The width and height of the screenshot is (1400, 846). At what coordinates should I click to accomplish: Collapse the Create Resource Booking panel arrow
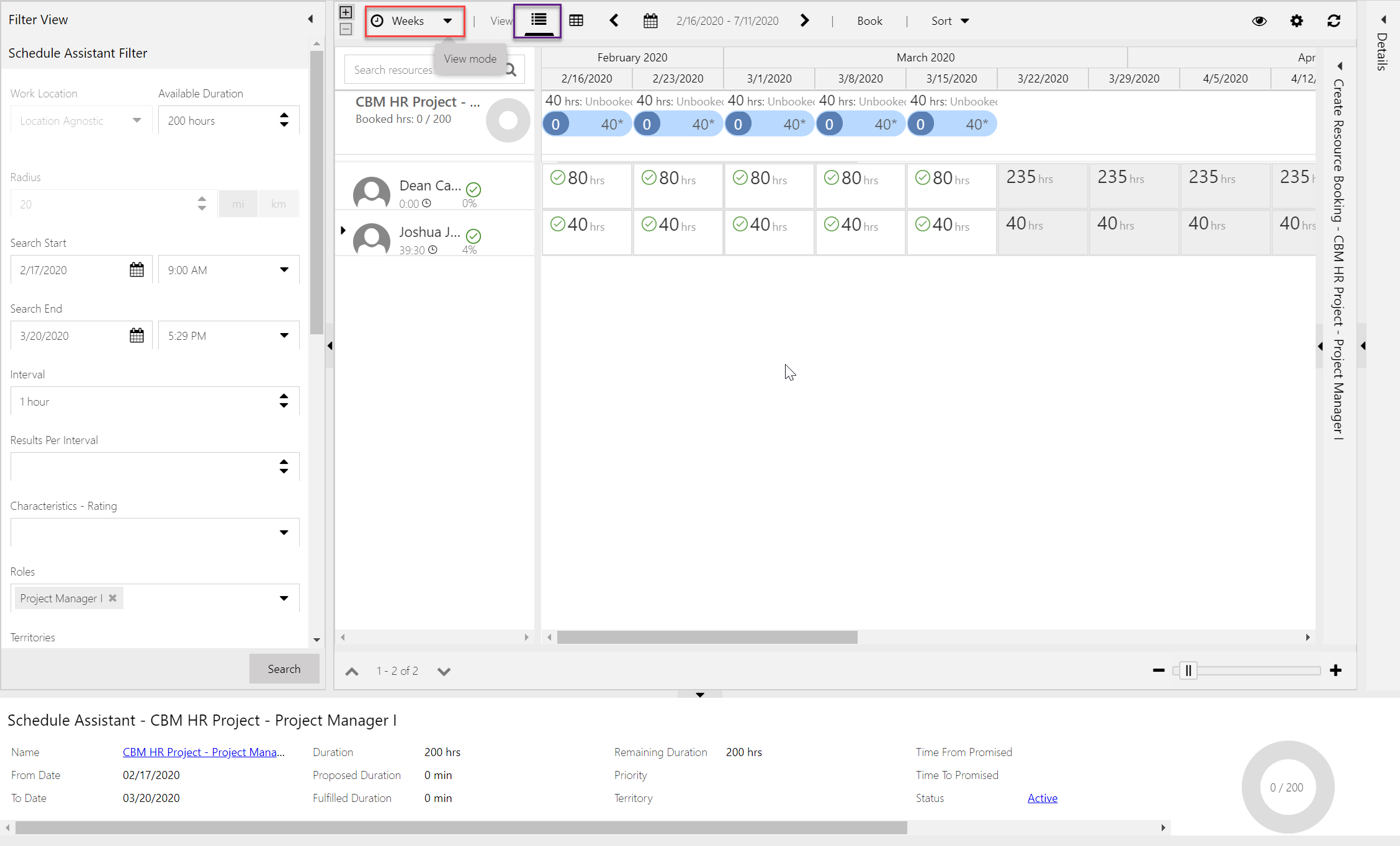pos(1340,65)
